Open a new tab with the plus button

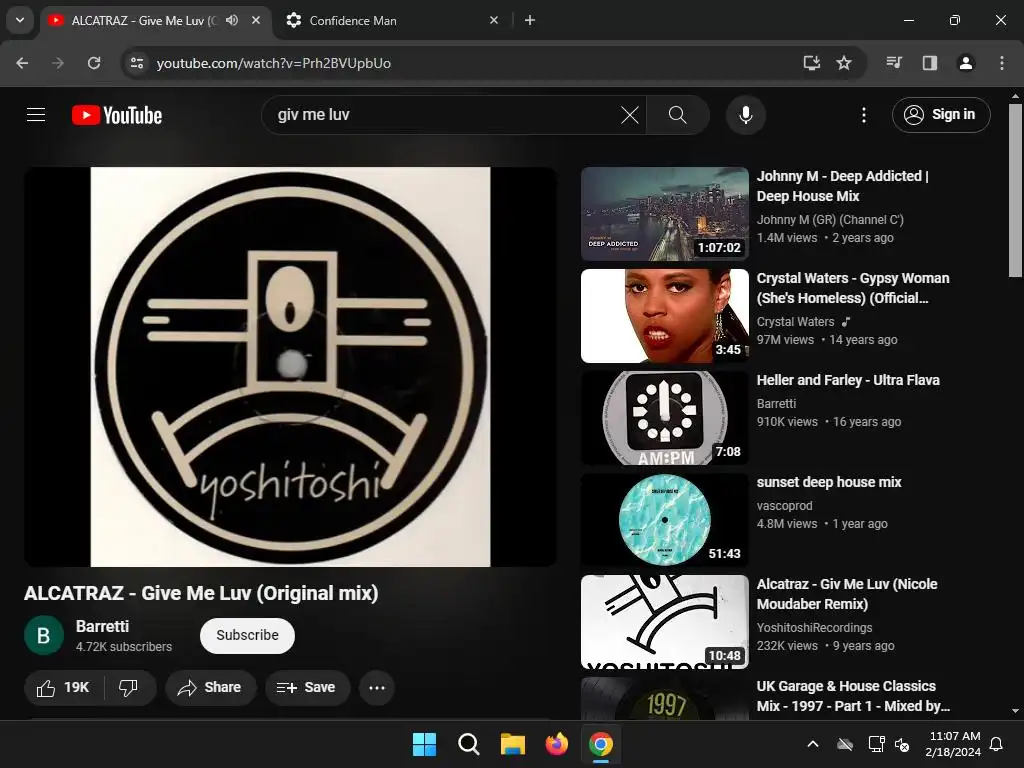pyautogui.click(x=530, y=20)
